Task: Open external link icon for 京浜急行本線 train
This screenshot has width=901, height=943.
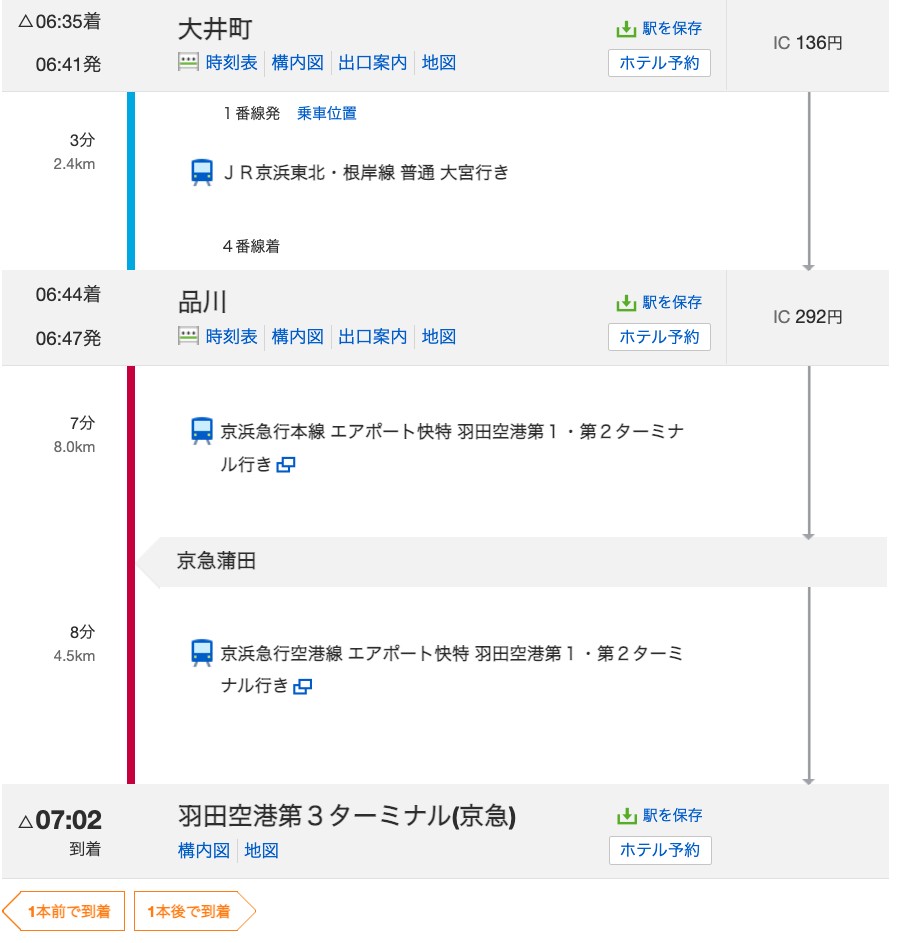Action: point(285,465)
